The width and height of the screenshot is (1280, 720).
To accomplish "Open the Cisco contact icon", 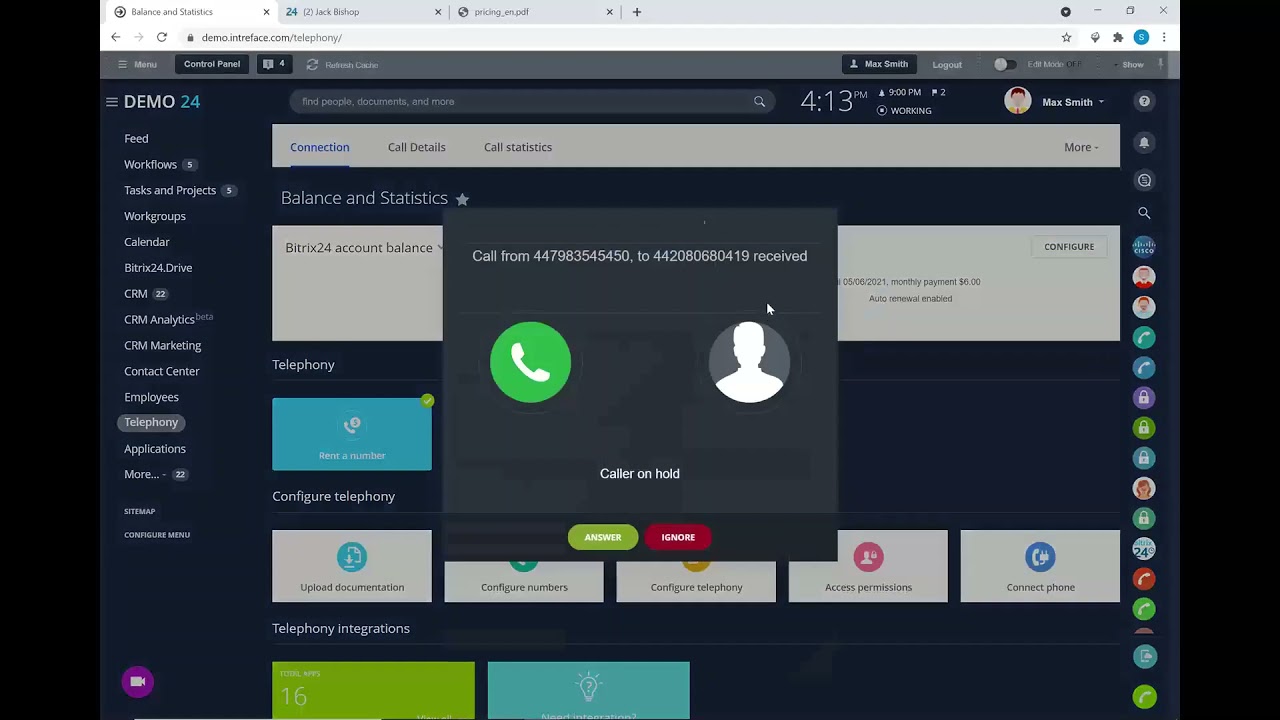I will click(x=1144, y=246).
